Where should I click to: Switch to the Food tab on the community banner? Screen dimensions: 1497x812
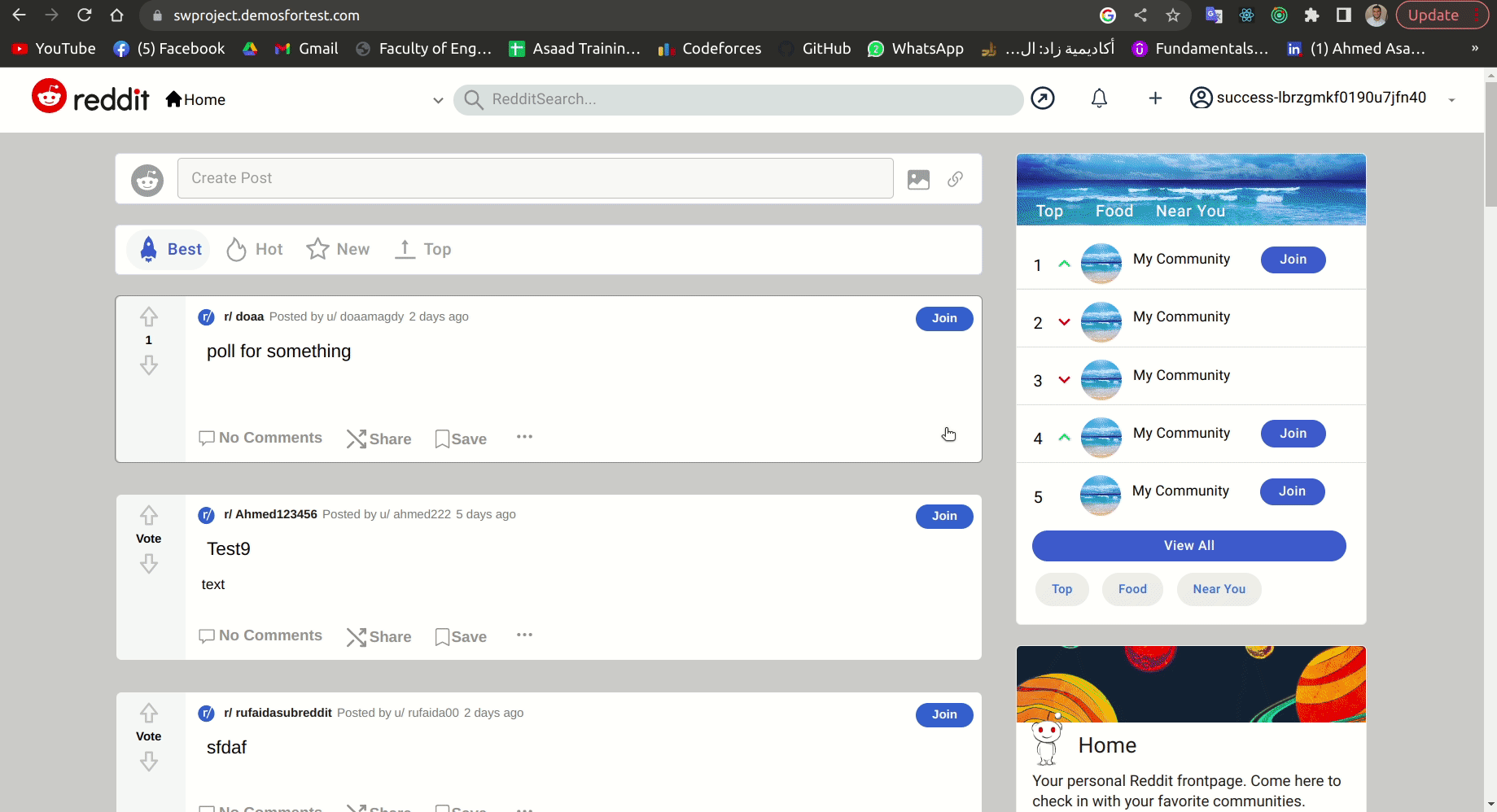point(1114,211)
